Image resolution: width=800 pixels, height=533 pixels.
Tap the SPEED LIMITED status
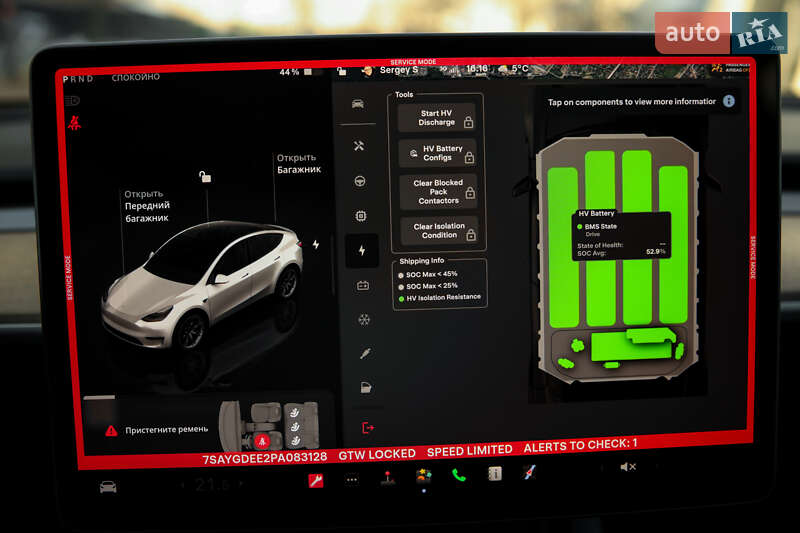click(x=469, y=450)
